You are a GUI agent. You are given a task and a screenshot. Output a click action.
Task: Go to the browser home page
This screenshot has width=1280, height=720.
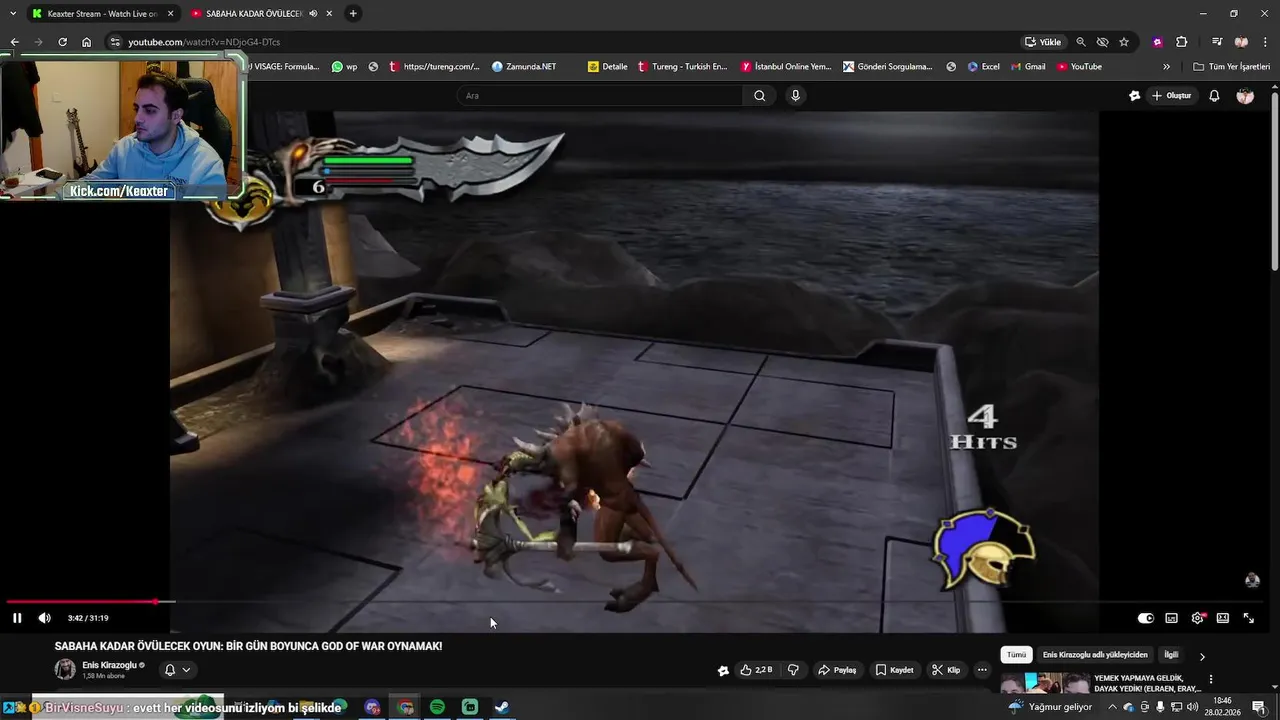tap(86, 42)
